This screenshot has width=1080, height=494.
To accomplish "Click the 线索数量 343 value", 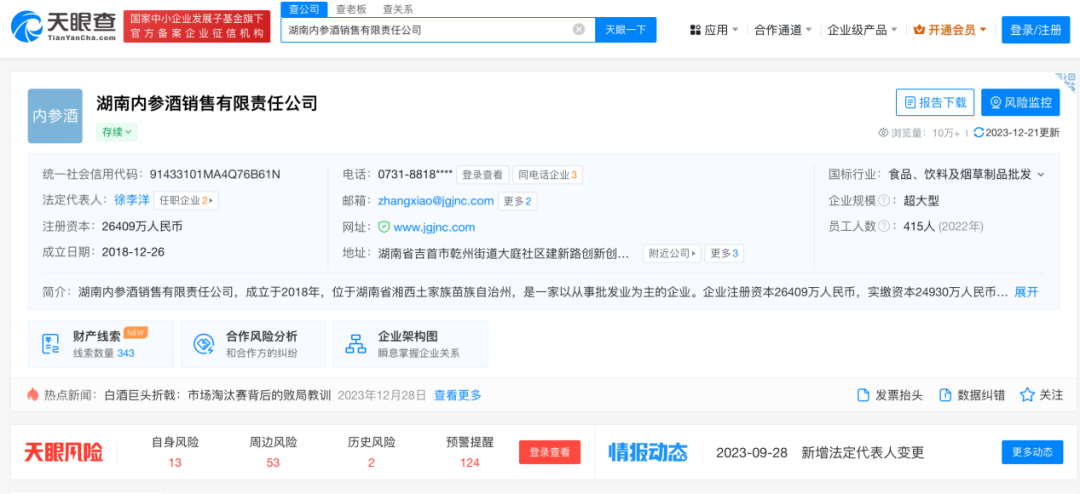I will pyautogui.click(x=126, y=353).
